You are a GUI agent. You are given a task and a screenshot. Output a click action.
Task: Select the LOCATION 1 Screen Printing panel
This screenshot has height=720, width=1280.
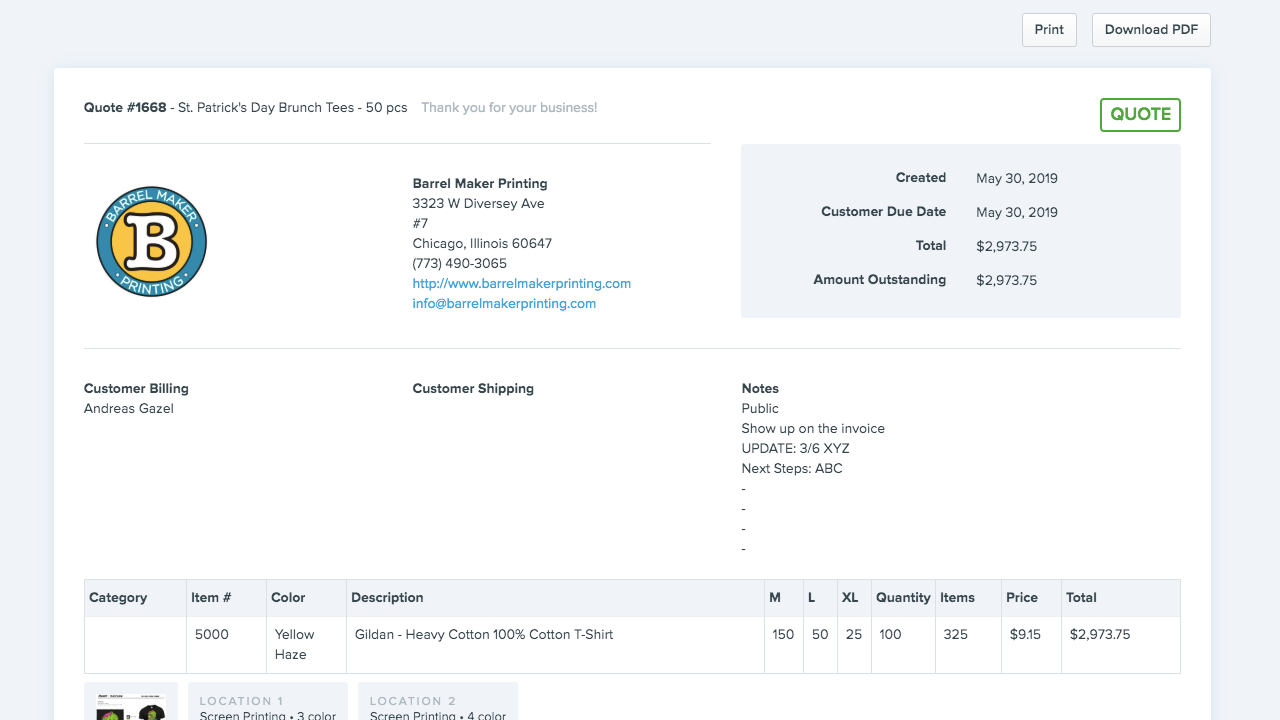[267, 705]
